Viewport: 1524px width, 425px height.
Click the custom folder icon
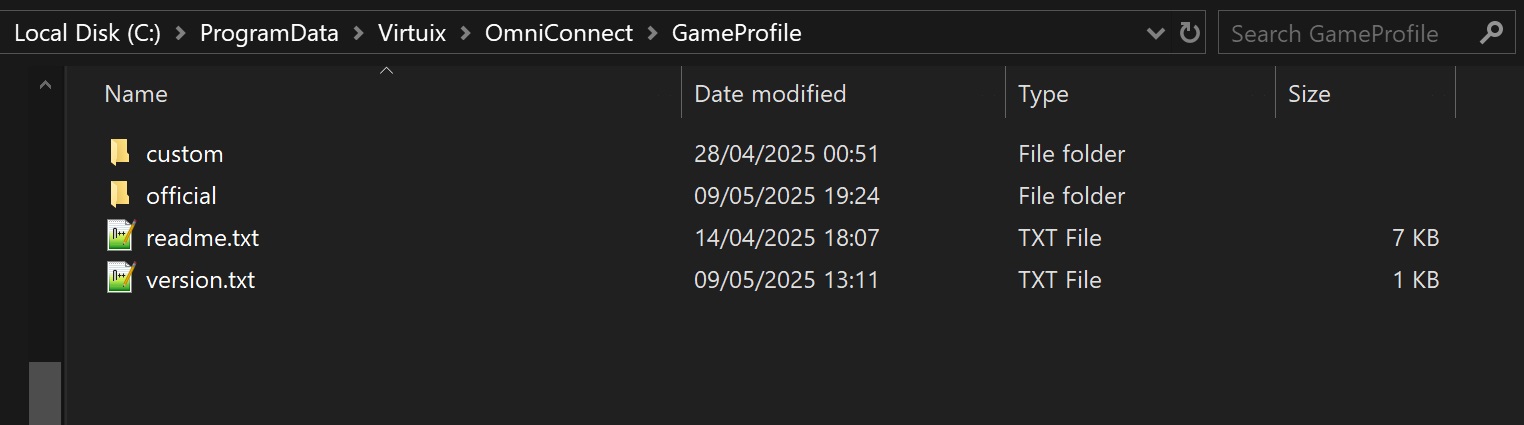[120, 153]
